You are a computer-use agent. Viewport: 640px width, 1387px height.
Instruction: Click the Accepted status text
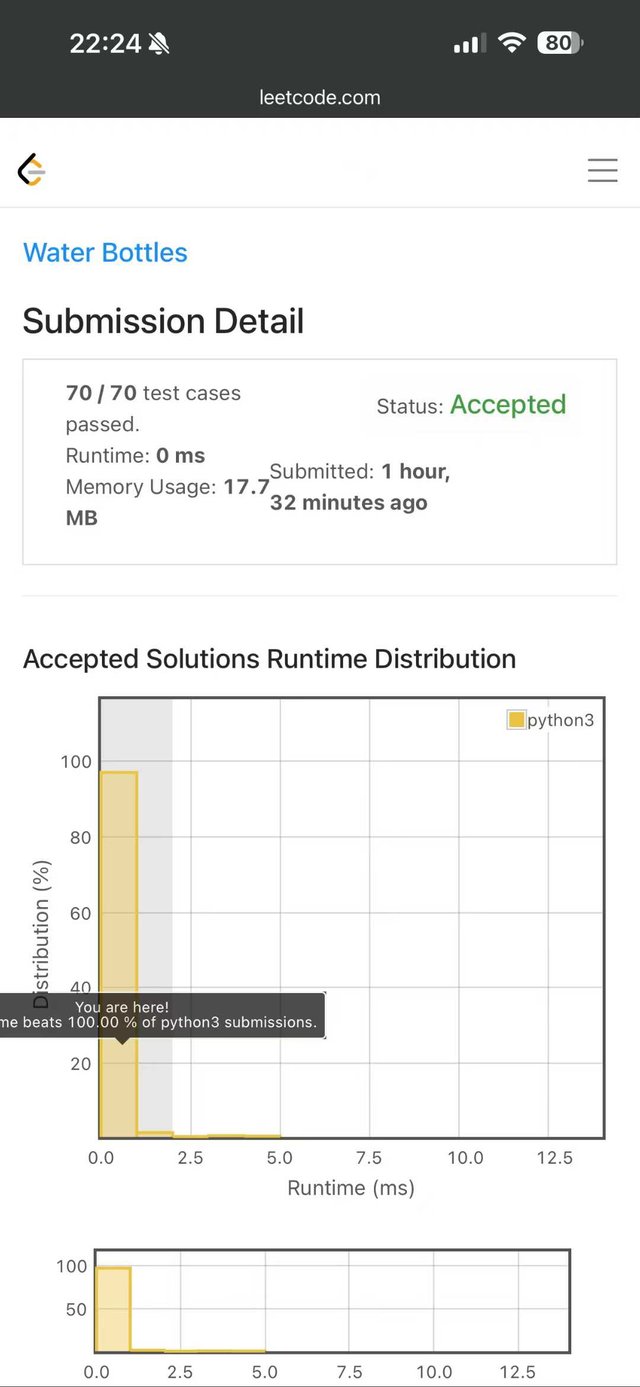click(508, 405)
